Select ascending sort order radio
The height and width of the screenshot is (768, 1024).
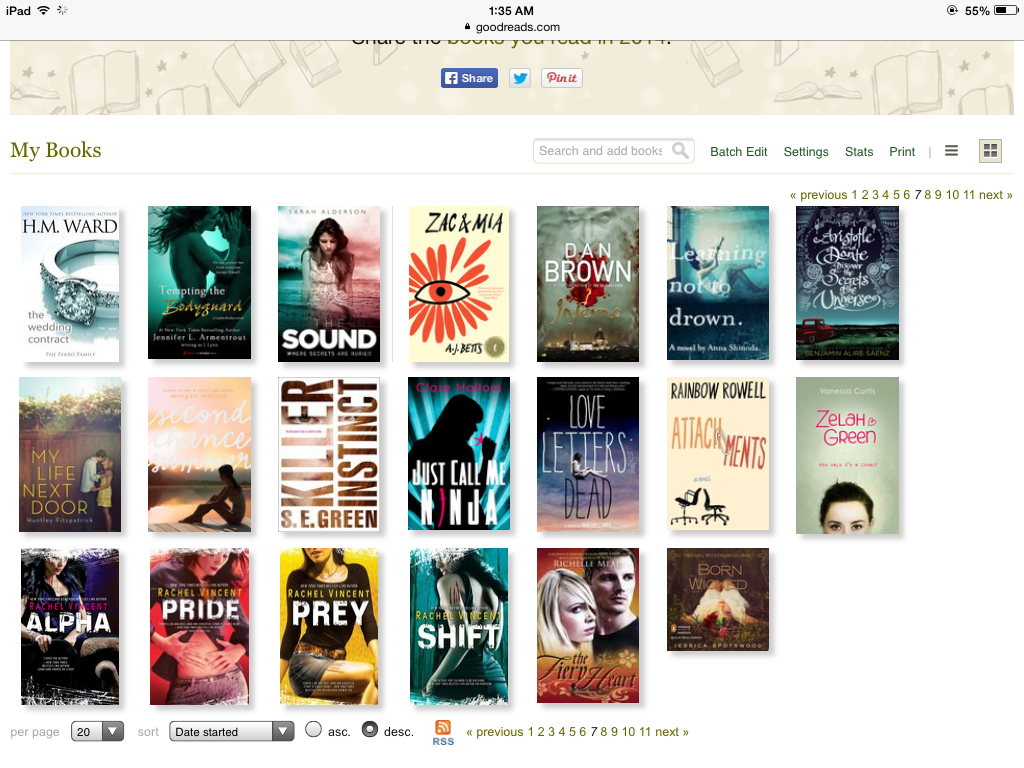click(x=313, y=729)
